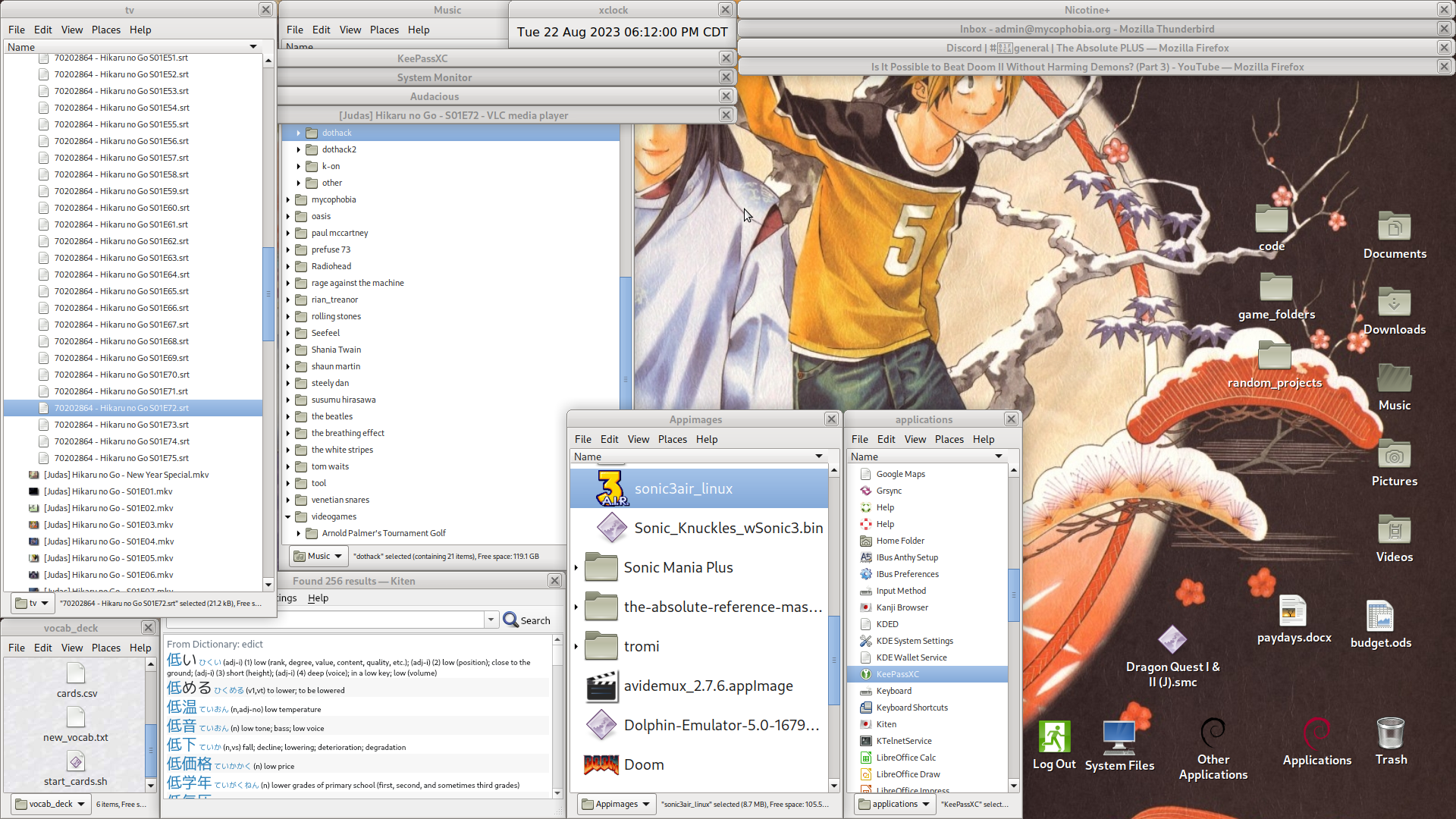Select the Doom AppImage icon
The height and width of the screenshot is (819, 1456).
pos(601,764)
